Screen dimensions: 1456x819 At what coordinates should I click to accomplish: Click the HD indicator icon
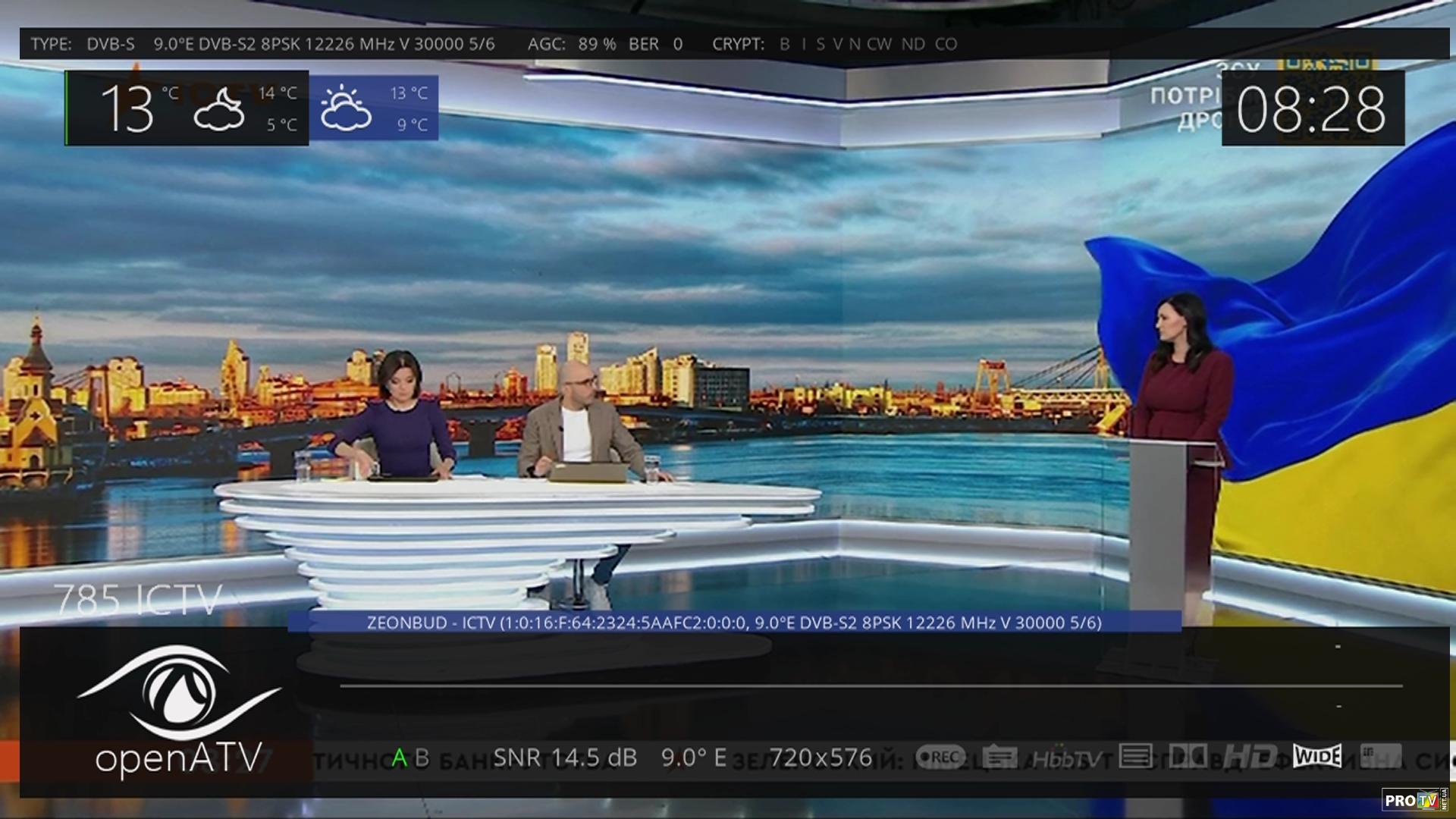click(1250, 756)
